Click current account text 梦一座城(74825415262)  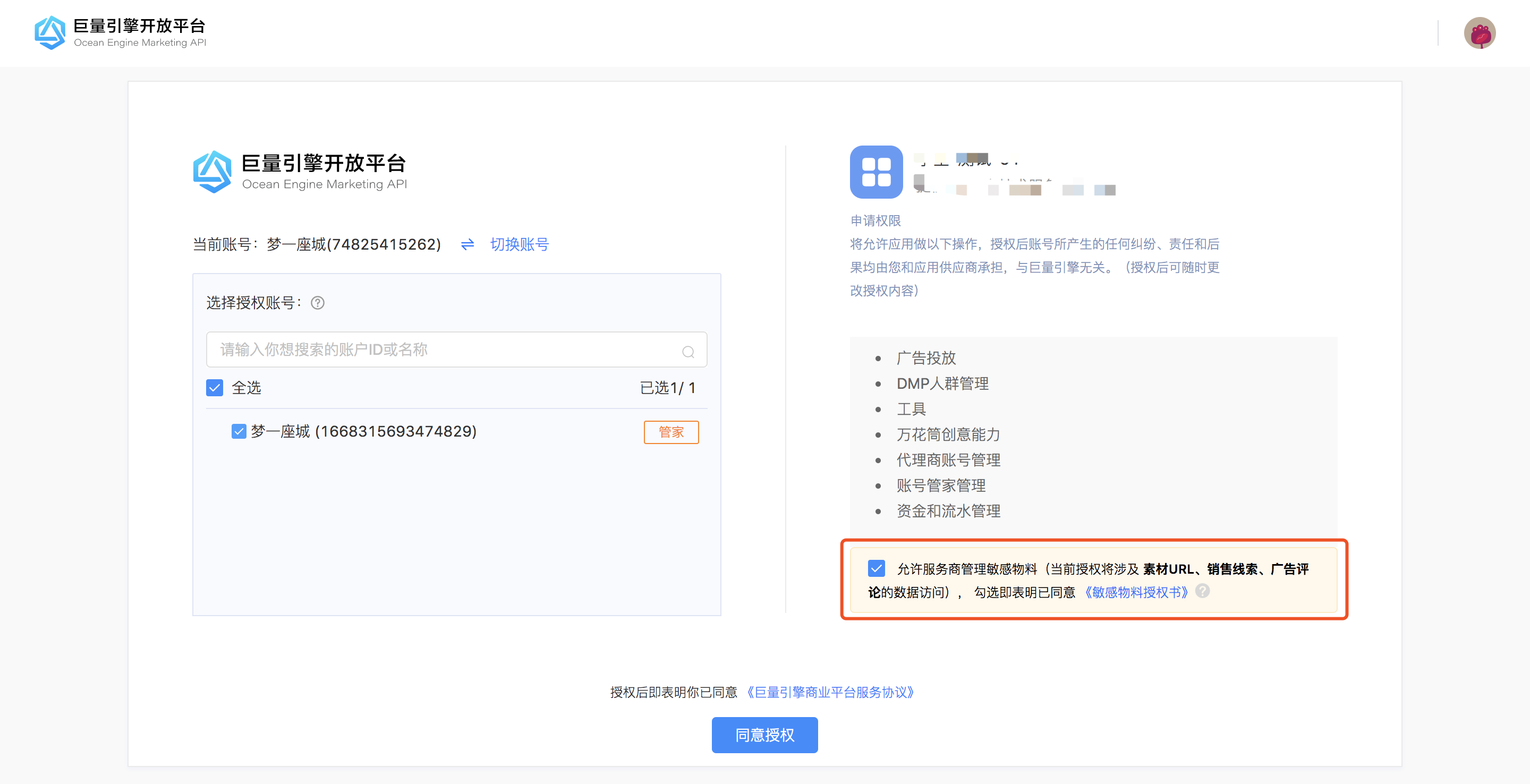coord(354,245)
